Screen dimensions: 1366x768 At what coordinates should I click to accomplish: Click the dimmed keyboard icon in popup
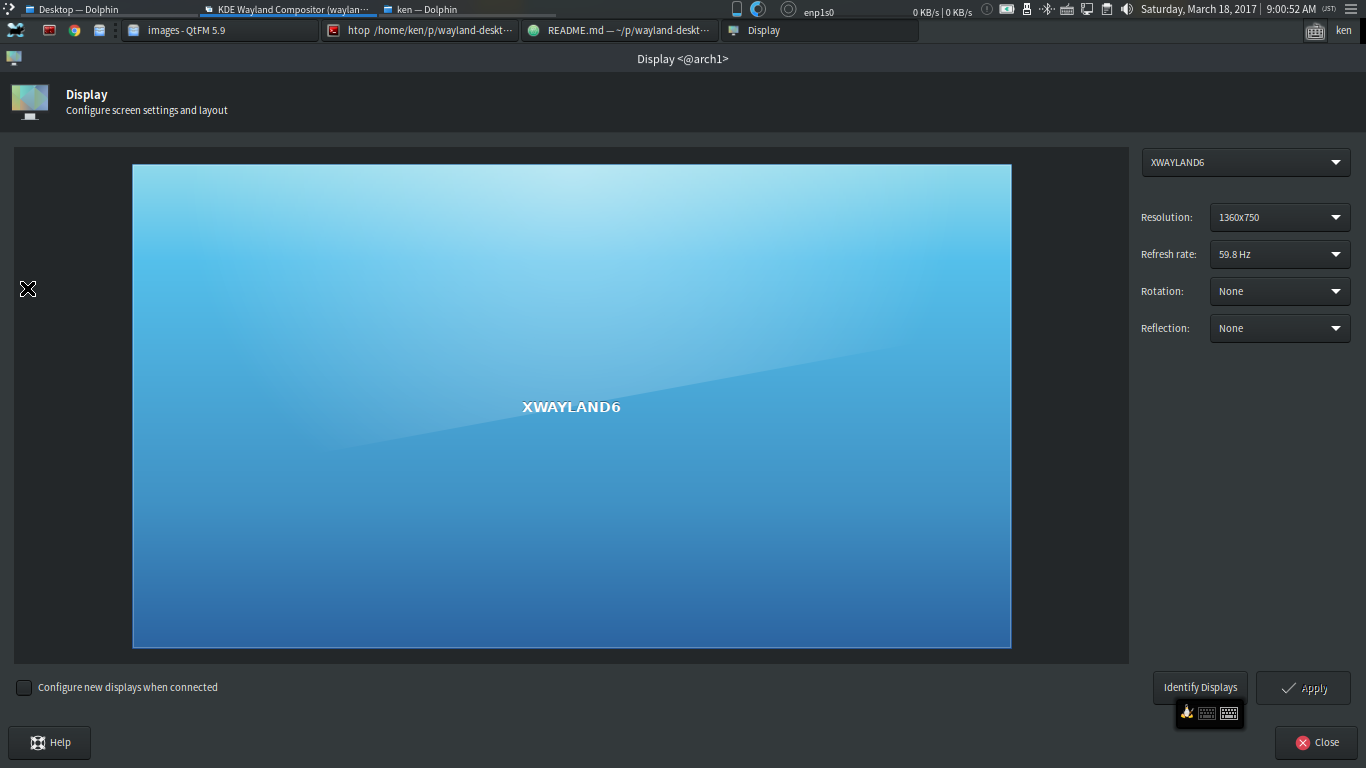(1207, 713)
